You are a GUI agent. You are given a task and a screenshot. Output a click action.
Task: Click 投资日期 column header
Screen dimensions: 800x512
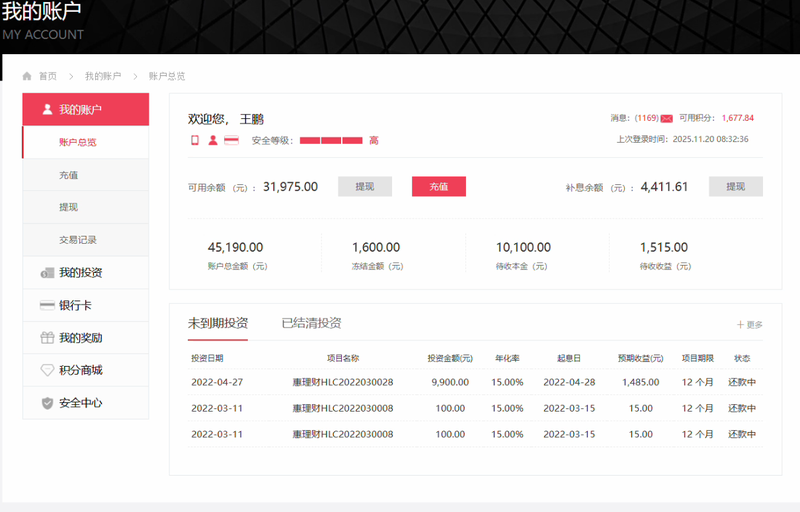[x=207, y=358]
